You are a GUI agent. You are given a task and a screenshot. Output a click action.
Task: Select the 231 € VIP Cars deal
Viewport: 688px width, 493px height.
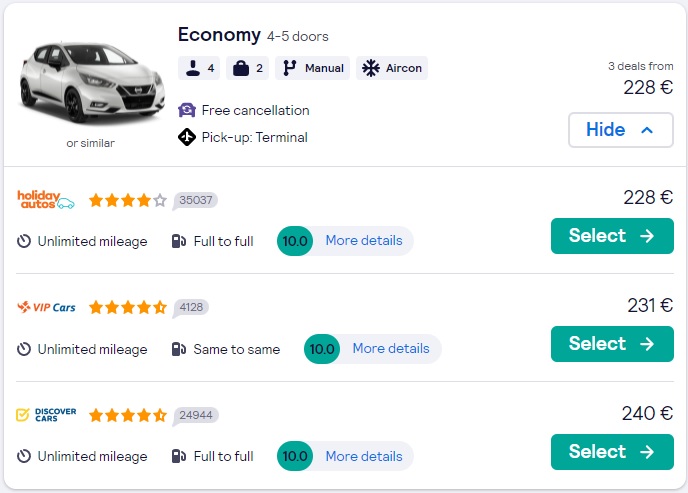point(611,344)
